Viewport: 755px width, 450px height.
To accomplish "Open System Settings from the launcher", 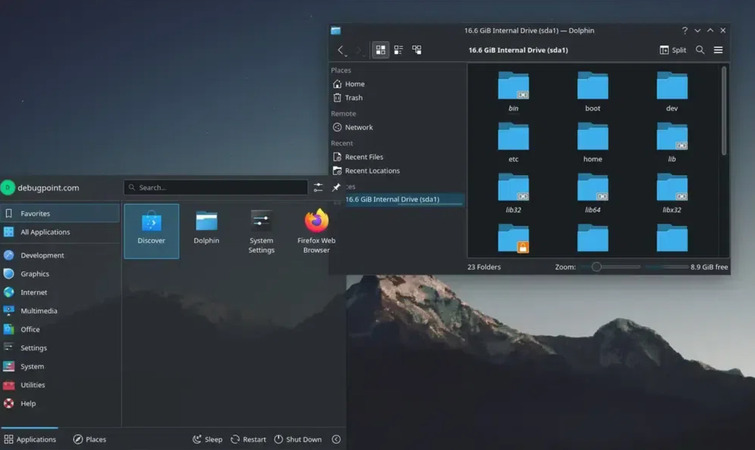I will point(261,232).
